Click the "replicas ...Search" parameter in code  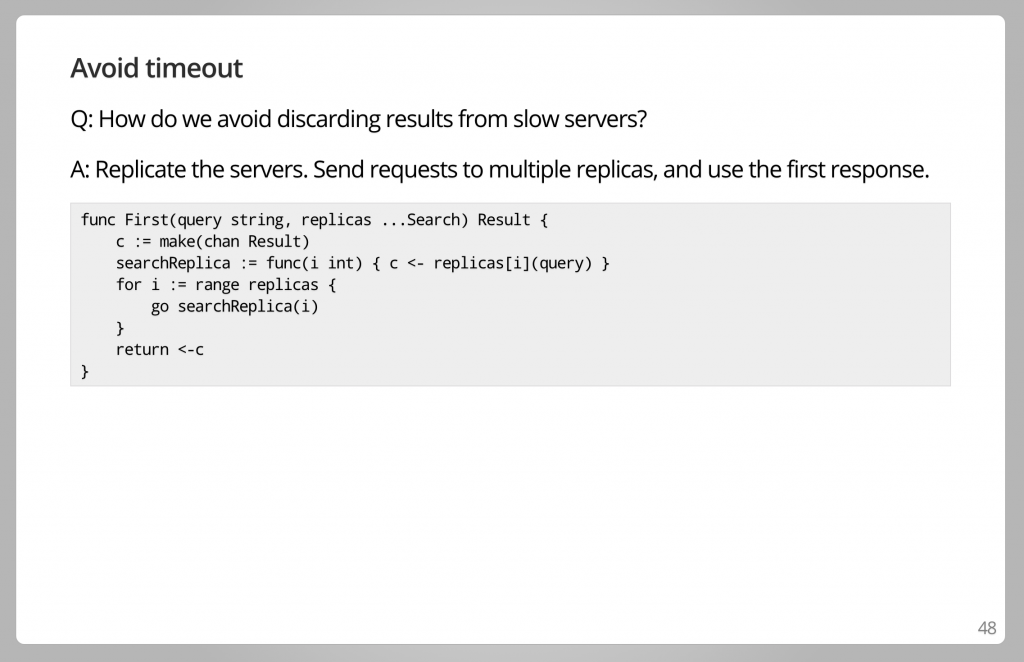point(381,219)
